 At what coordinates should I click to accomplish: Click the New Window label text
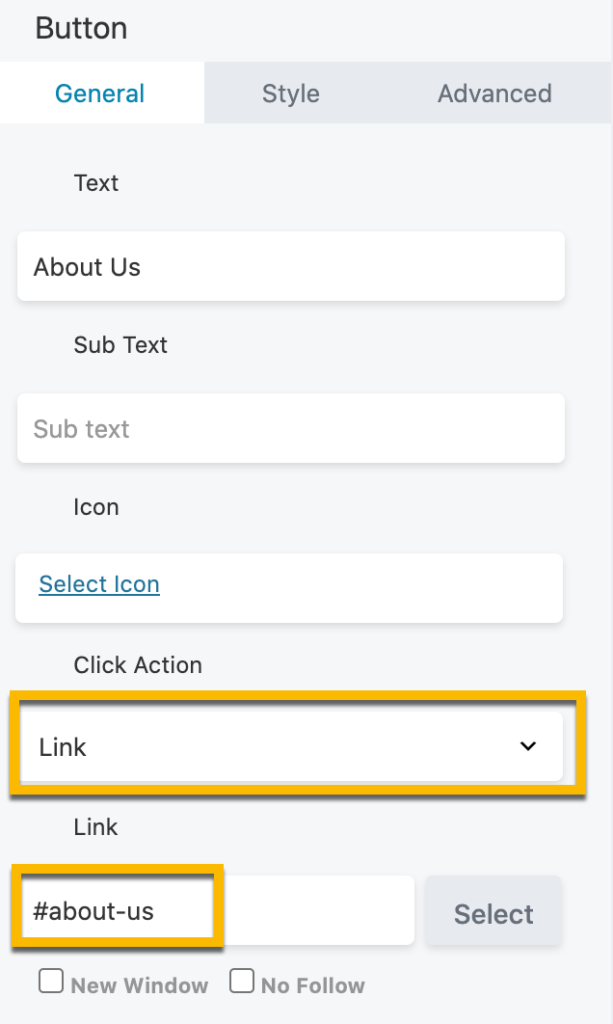pos(139,986)
